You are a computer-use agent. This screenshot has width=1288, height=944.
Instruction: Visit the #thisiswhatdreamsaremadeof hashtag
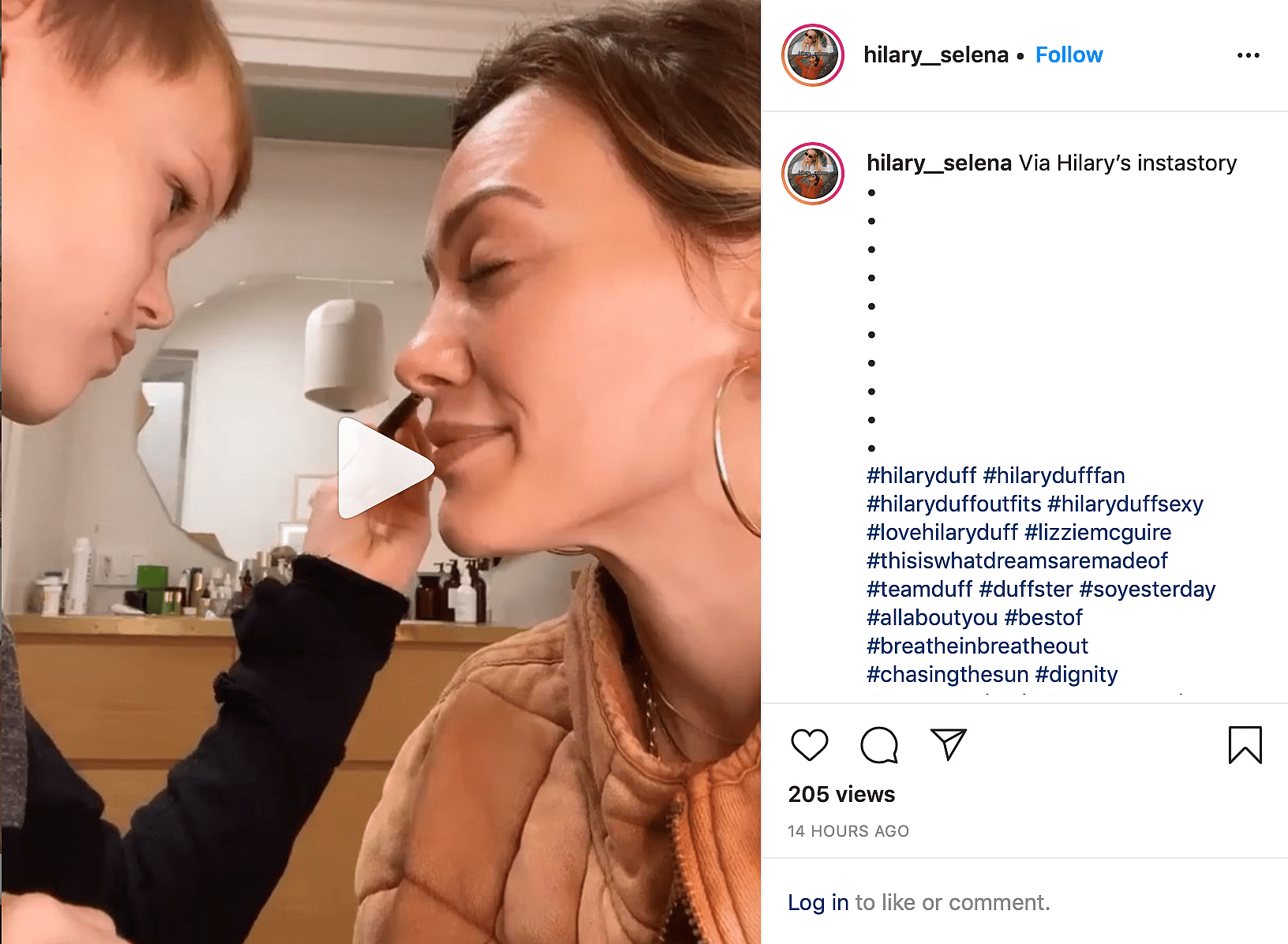click(1017, 561)
